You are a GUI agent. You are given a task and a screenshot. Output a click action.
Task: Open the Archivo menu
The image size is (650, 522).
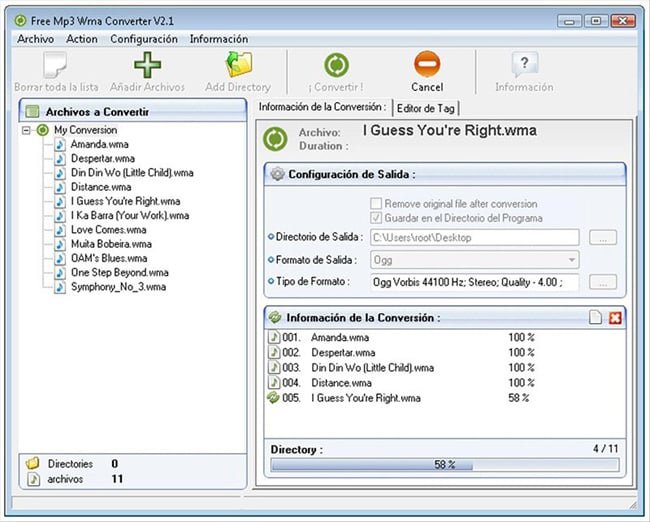click(x=36, y=39)
